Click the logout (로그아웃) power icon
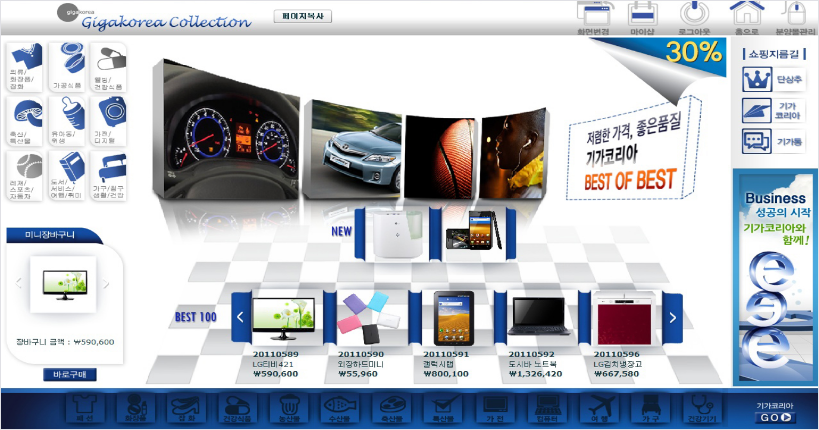Image resolution: width=819 pixels, height=430 pixels. coord(694,18)
